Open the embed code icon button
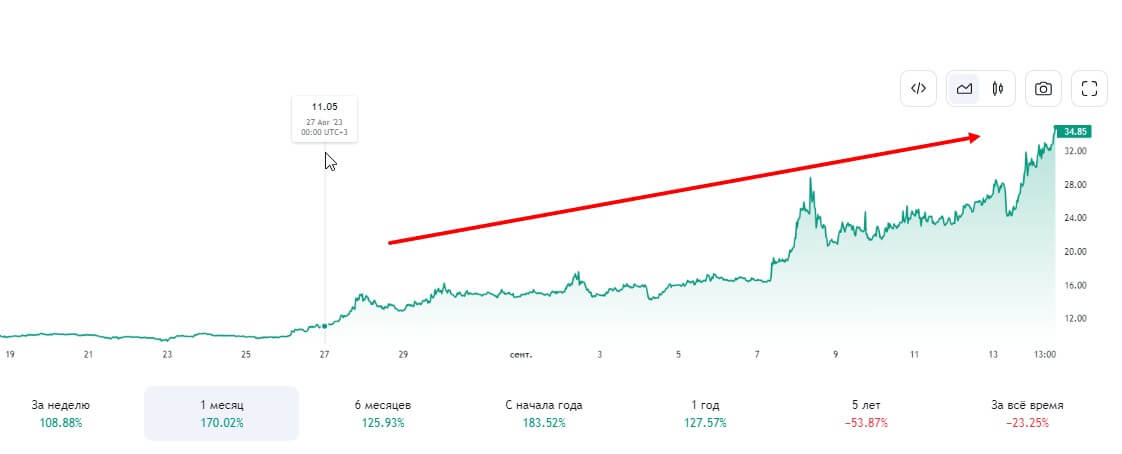 pyautogui.click(x=918, y=88)
